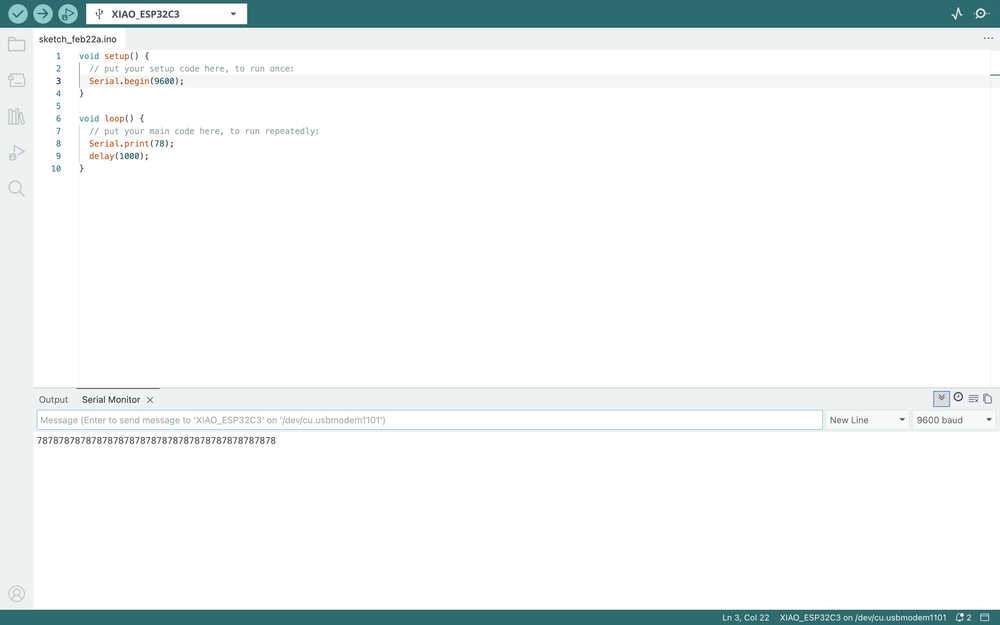Start debugging with the Debug button
1000x625 pixels.
[x=68, y=13]
